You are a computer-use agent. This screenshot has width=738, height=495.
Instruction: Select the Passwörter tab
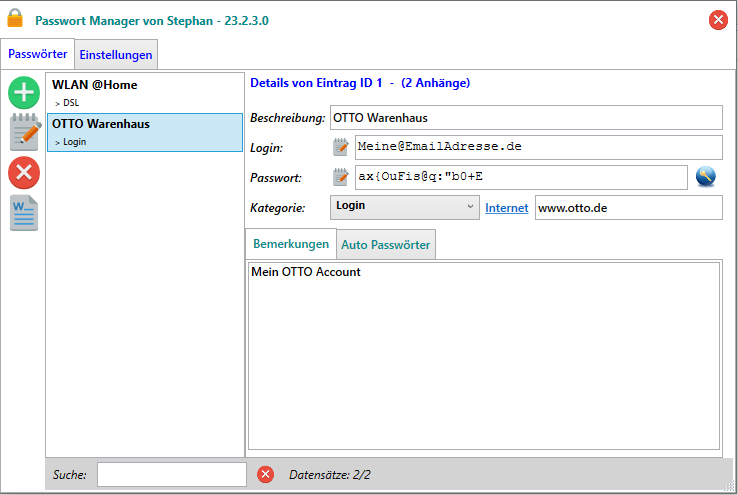pos(38,54)
